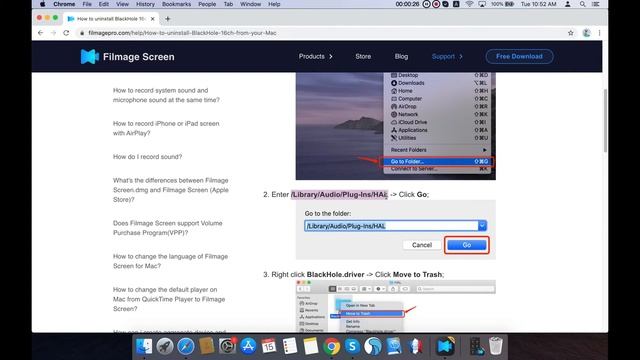
Task: Open 'How to record system sound and microphone' article
Action: pos(166,95)
